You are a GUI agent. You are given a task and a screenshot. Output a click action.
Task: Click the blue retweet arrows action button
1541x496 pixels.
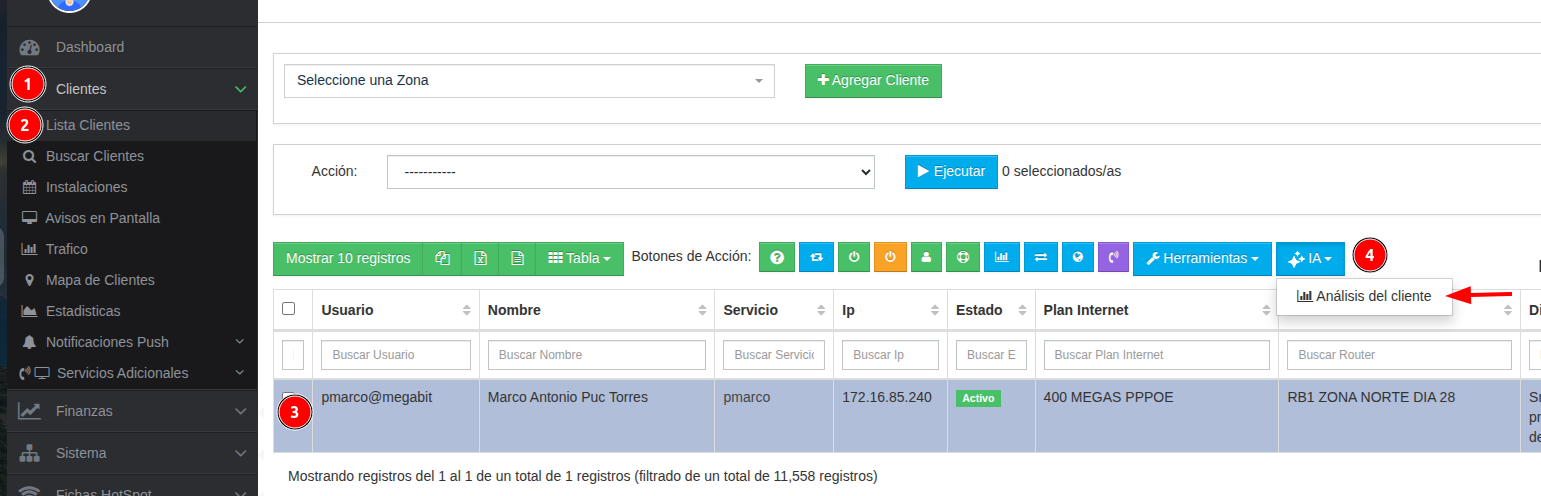point(815,258)
